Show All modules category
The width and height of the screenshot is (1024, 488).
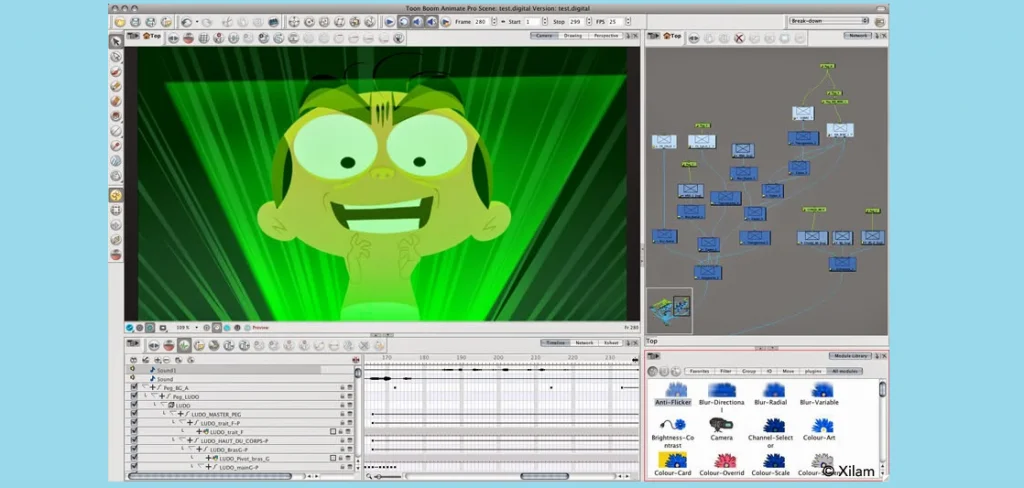point(844,371)
